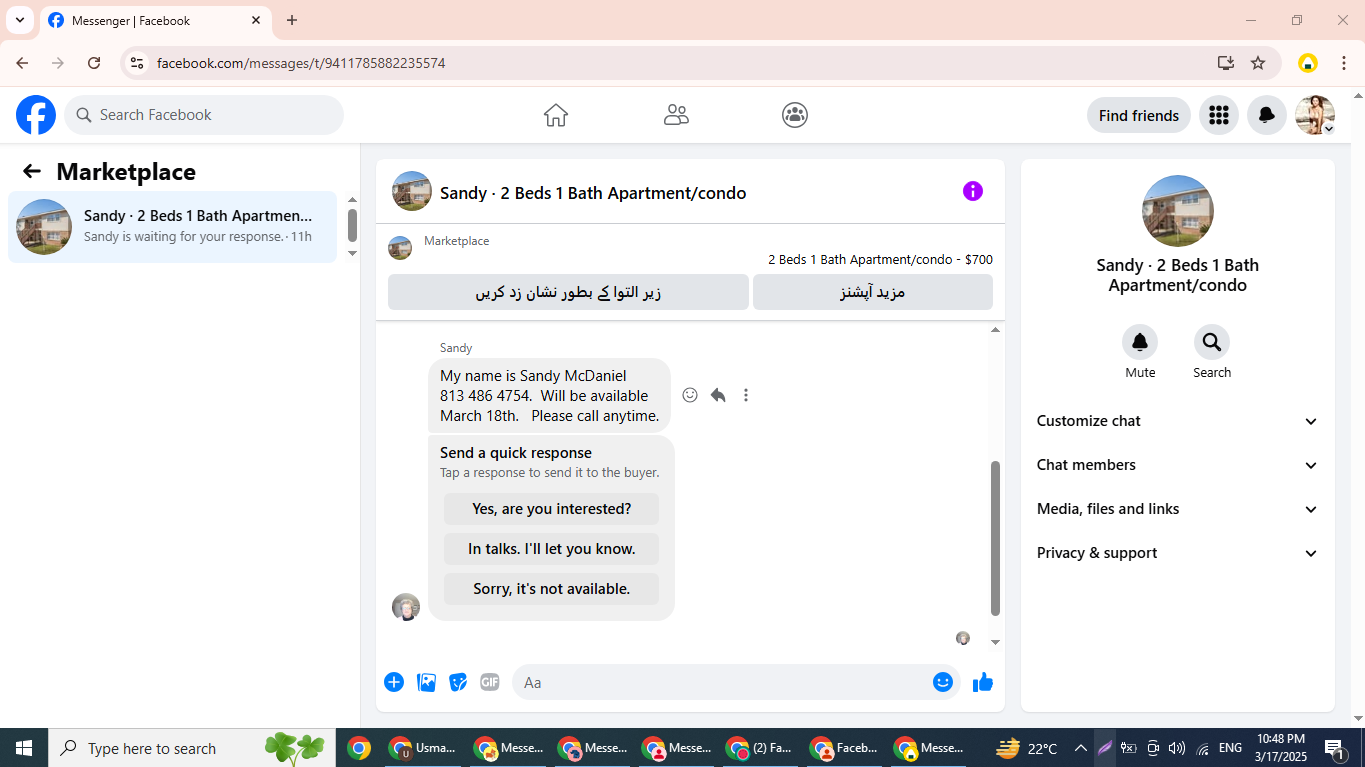
Task: Click the Windows taskbar search box
Action: (x=192, y=748)
